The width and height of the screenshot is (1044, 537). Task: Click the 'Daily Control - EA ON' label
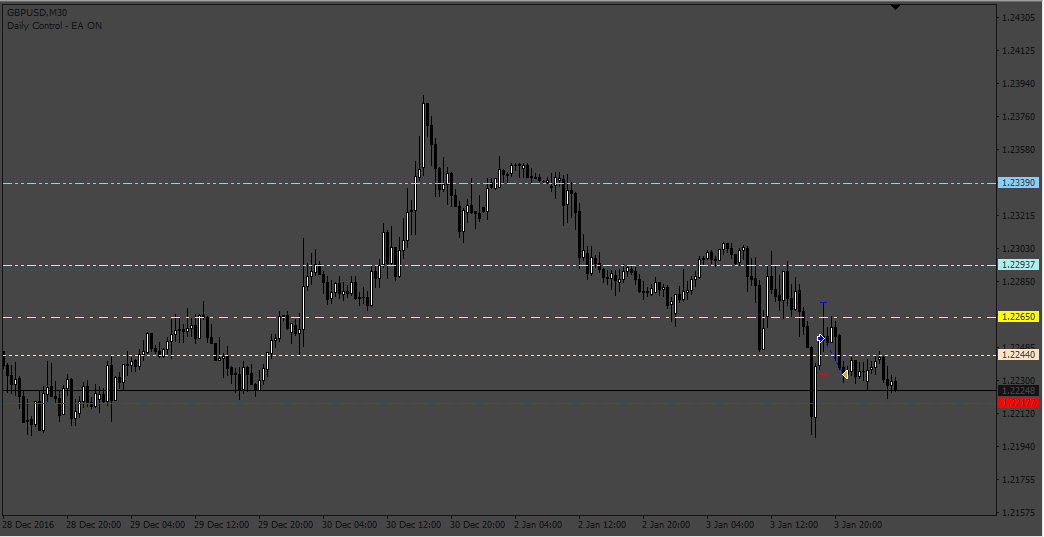(55, 25)
